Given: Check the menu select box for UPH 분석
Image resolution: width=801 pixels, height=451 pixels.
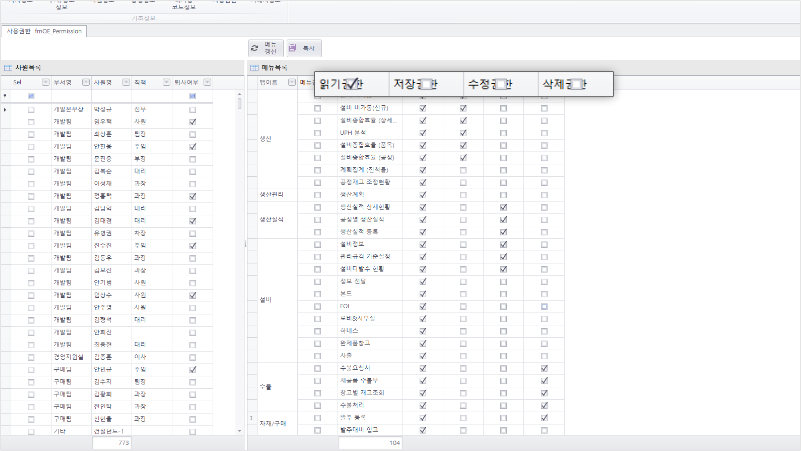Looking at the screenshot, I should (x=318, y=133).
